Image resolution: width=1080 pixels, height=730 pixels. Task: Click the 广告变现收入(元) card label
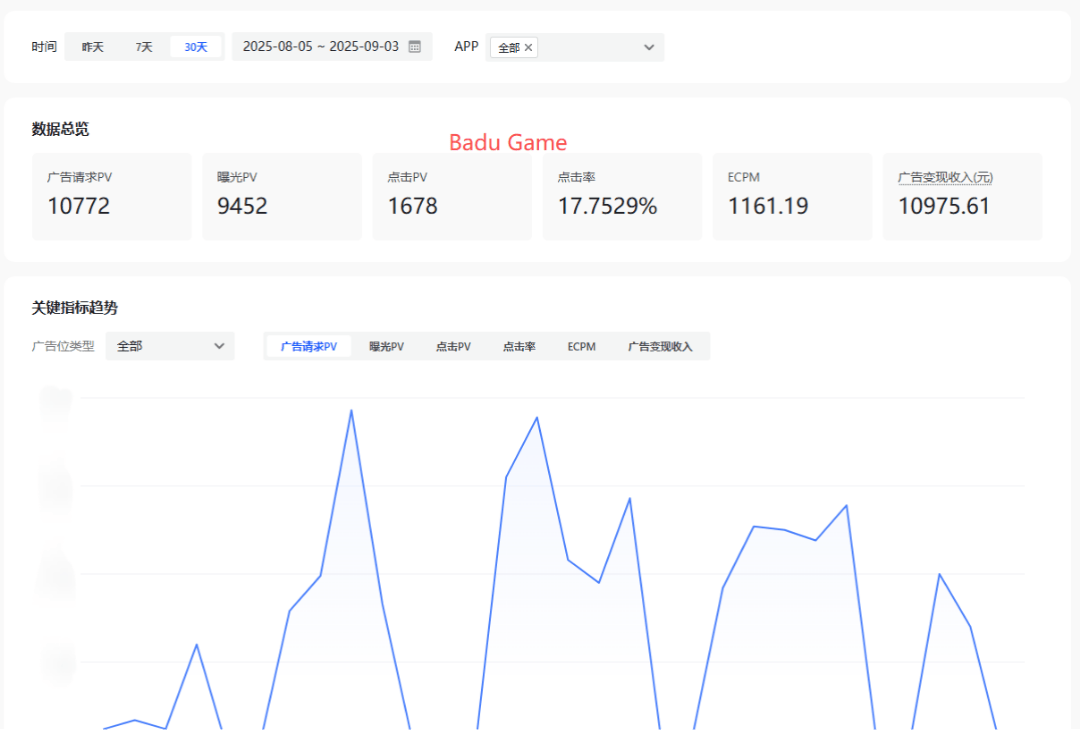[945, 178]
